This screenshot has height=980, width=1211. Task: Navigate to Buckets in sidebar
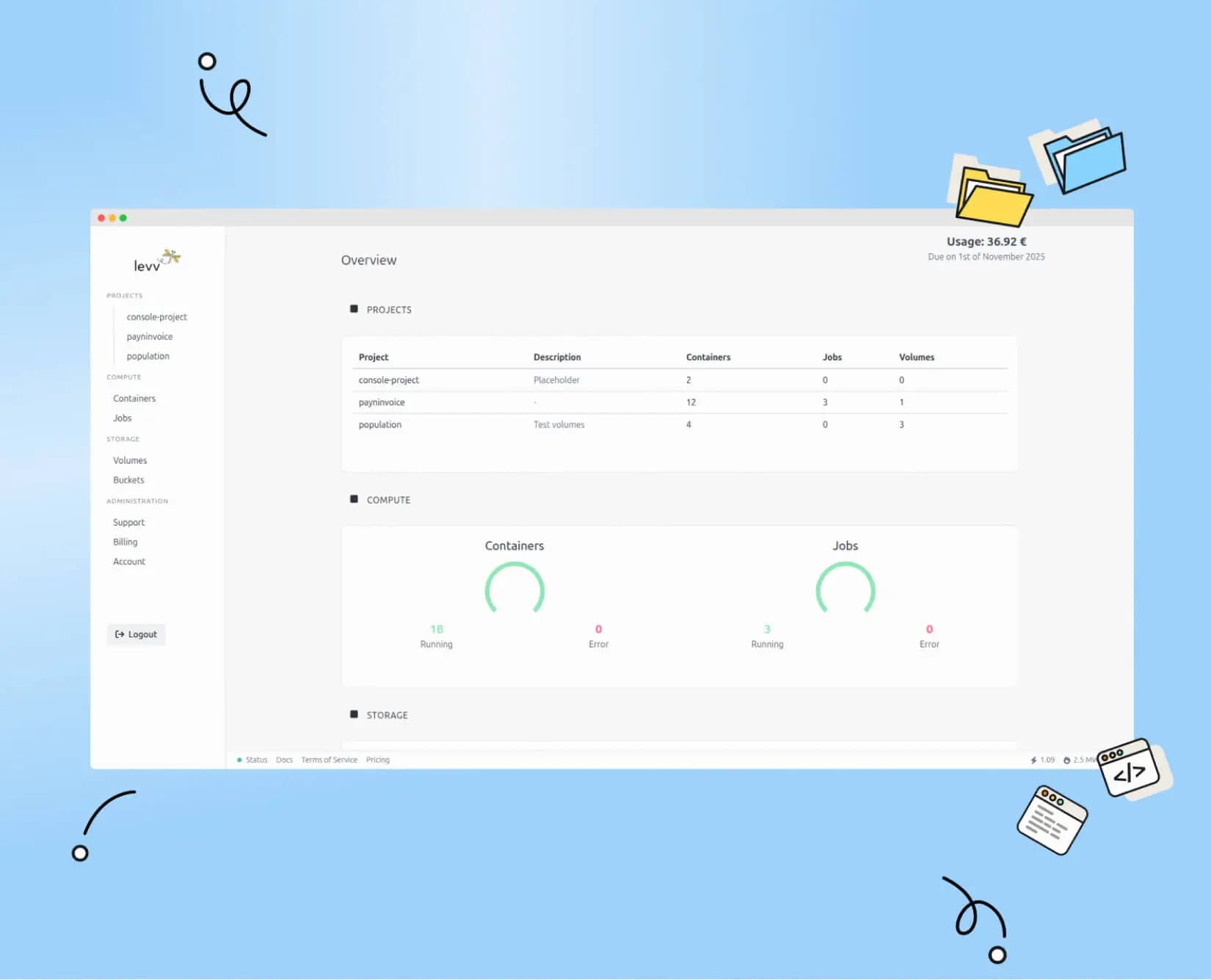coord(128,480)
